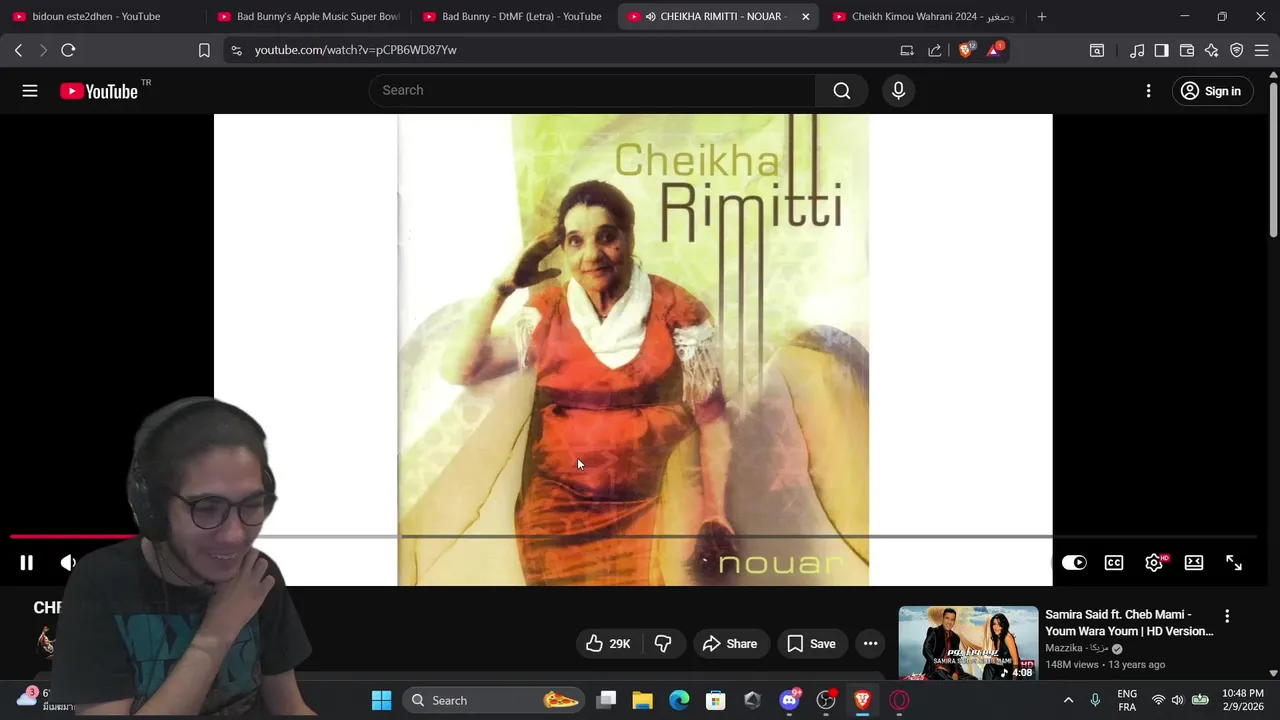Dislike the video with the thumbs-down
Image resolution: width=1280 pixels, height=720 pixels.
663,644
